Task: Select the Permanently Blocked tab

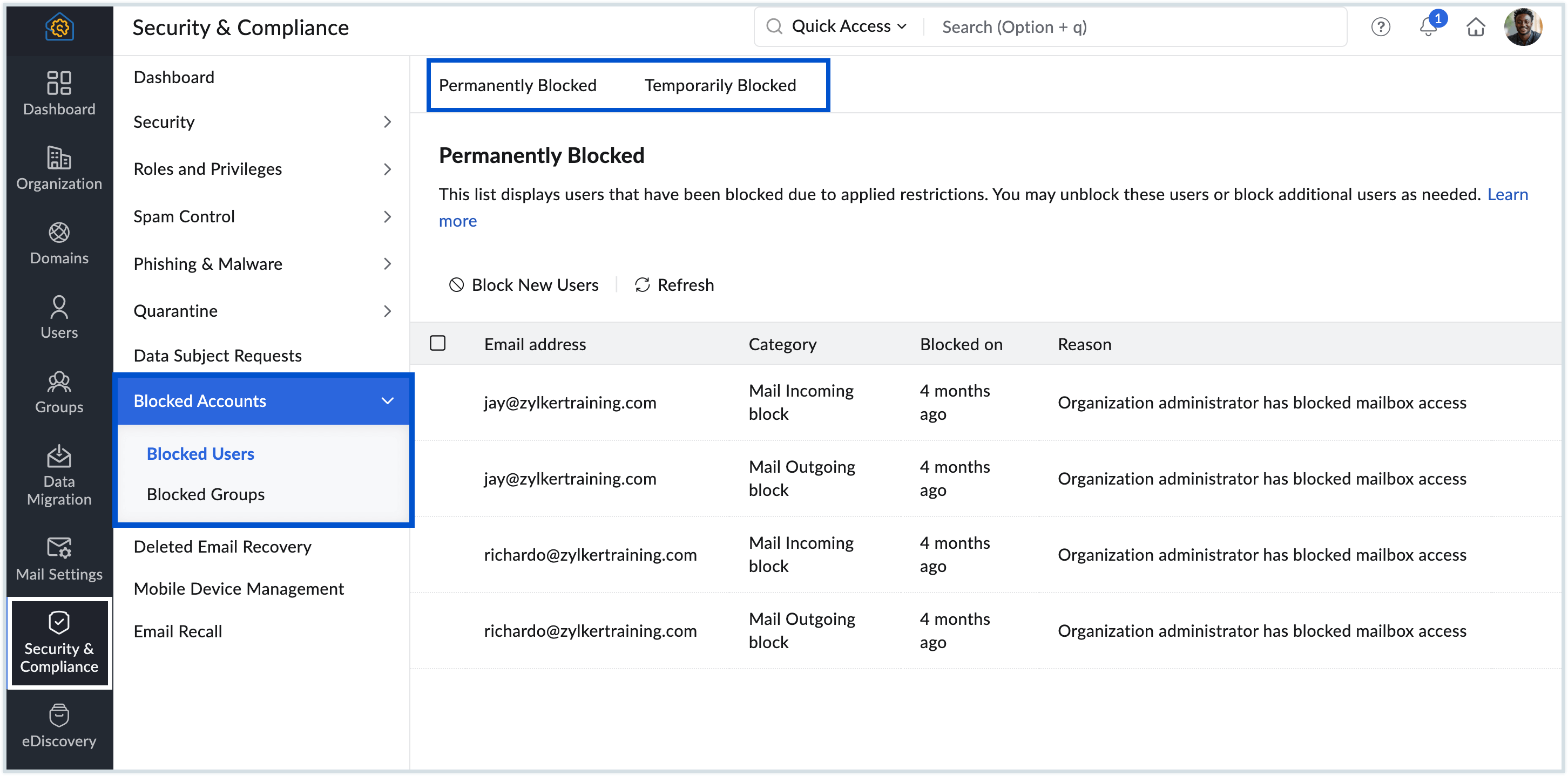Action: point(517,85)
